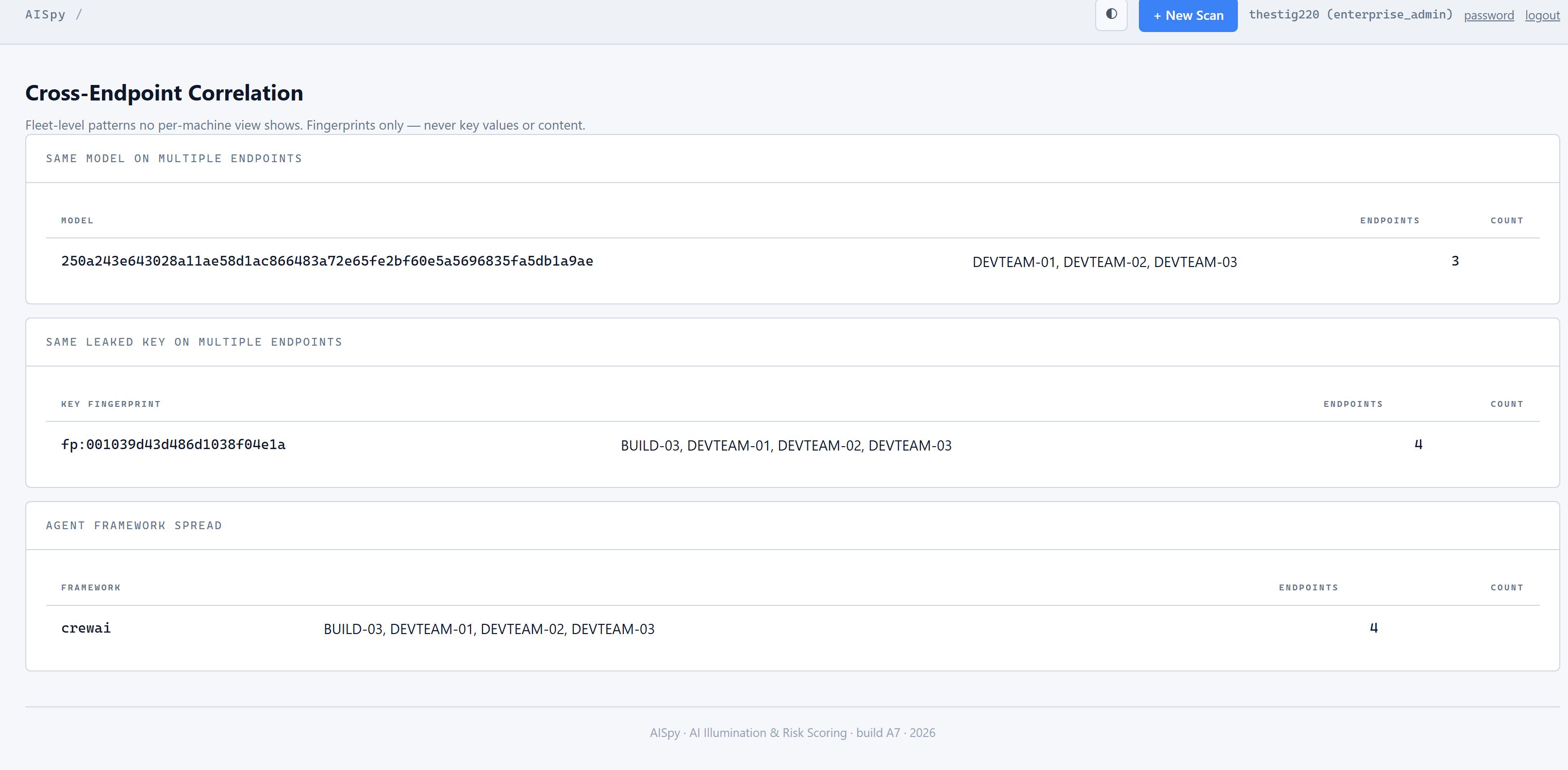Click the Agent Framework Spread card title
Viewport: 1568px width, 770px height.
coord(134,526)
